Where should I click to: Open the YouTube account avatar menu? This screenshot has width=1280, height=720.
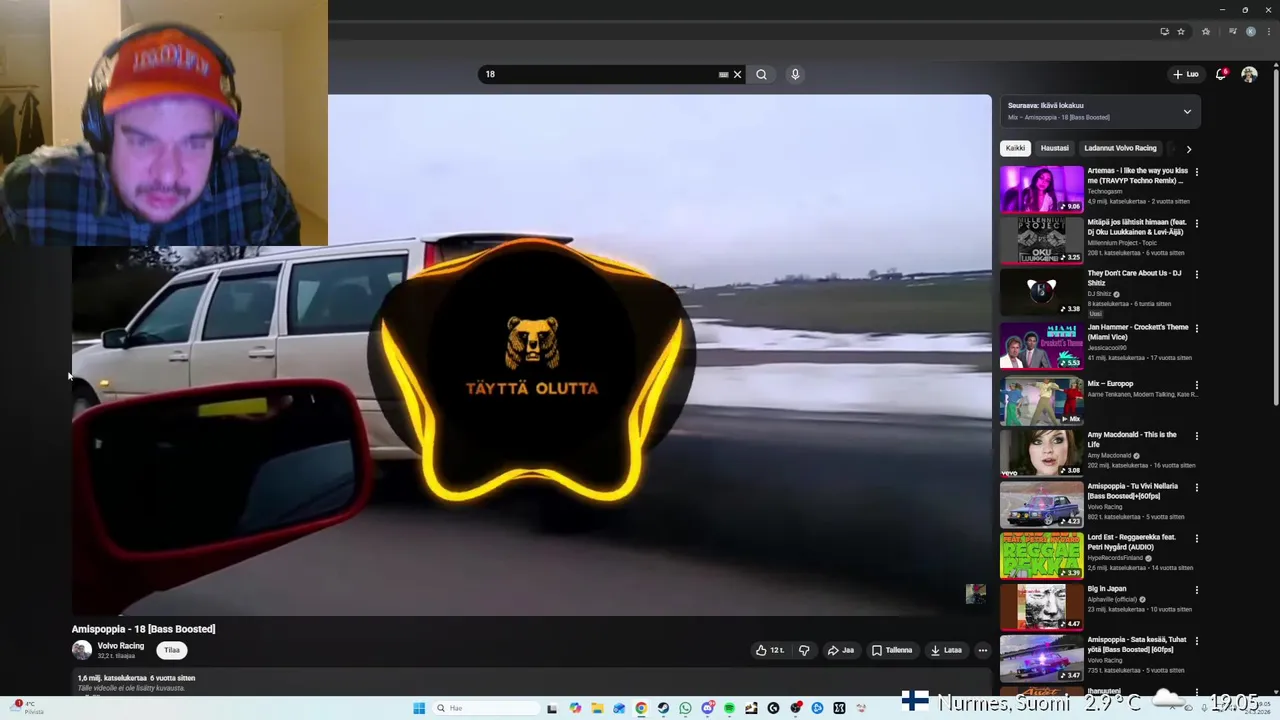1249,74
